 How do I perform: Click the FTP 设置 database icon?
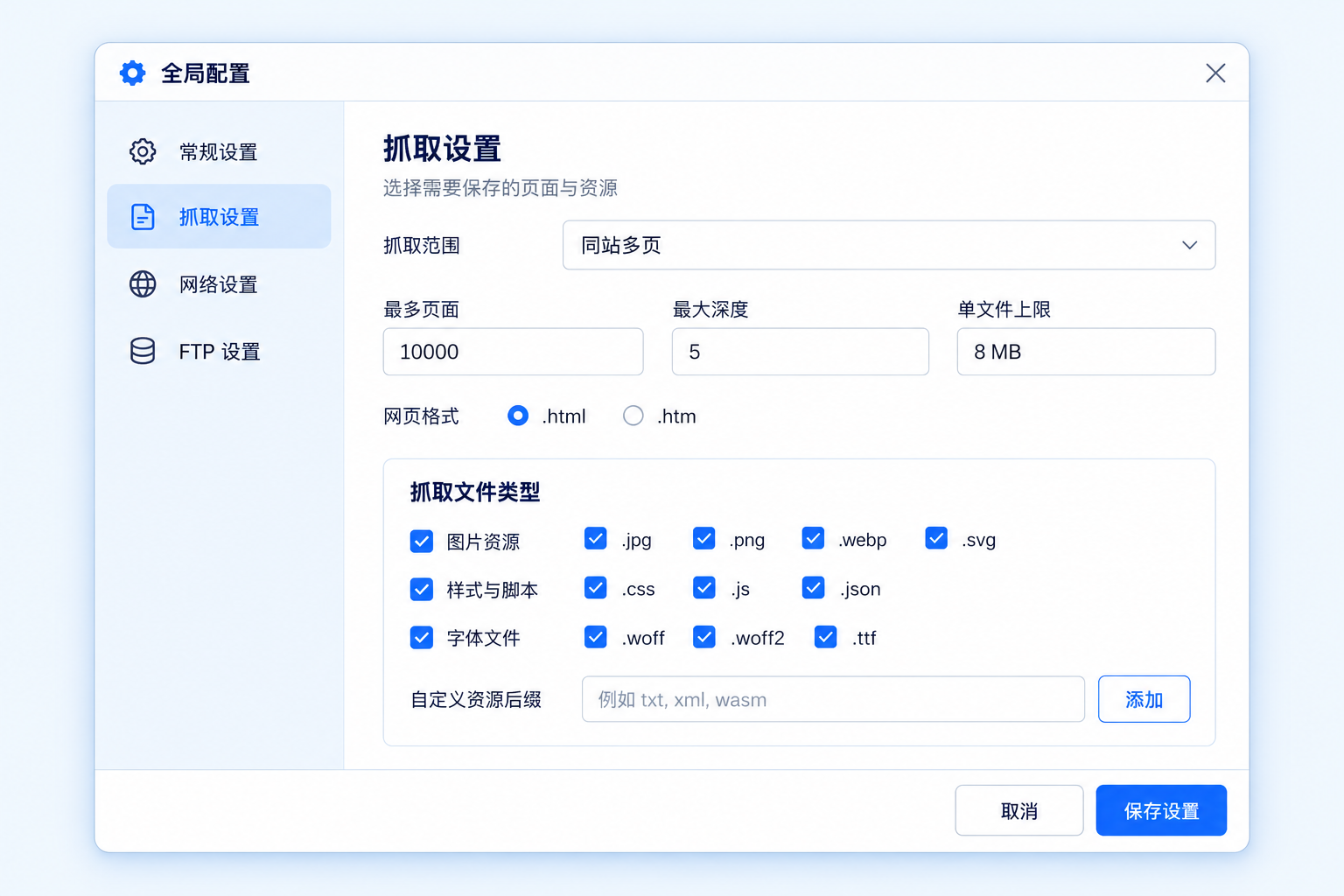pos(143,351)
